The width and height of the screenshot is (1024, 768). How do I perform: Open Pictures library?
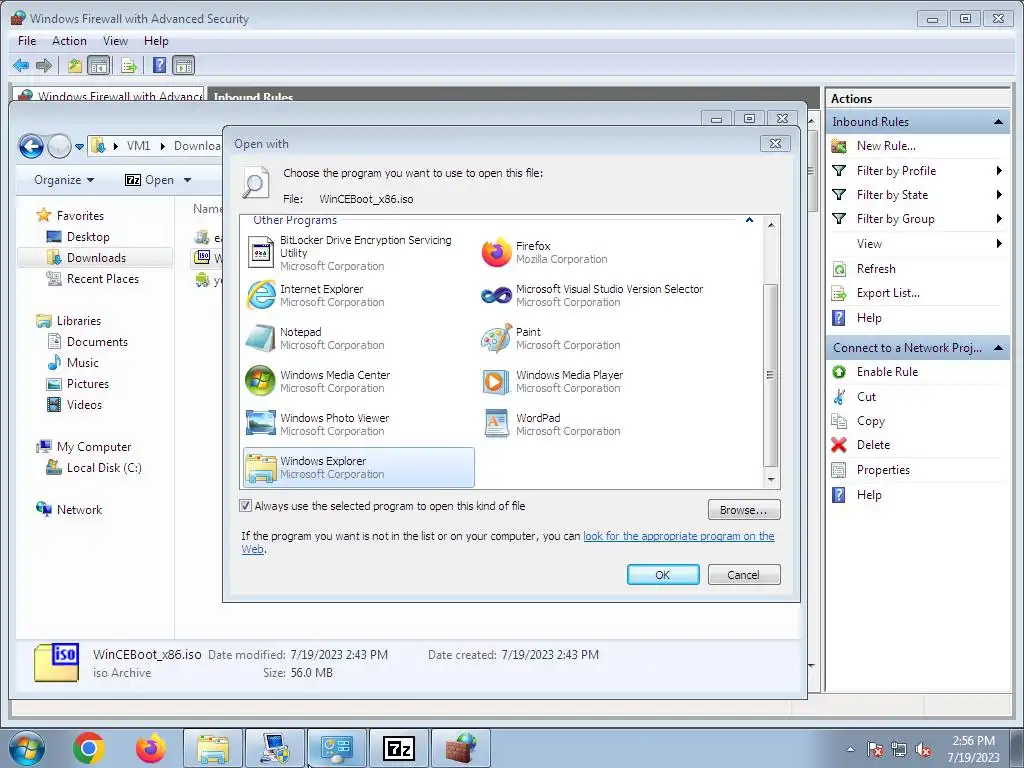point(88,383)
